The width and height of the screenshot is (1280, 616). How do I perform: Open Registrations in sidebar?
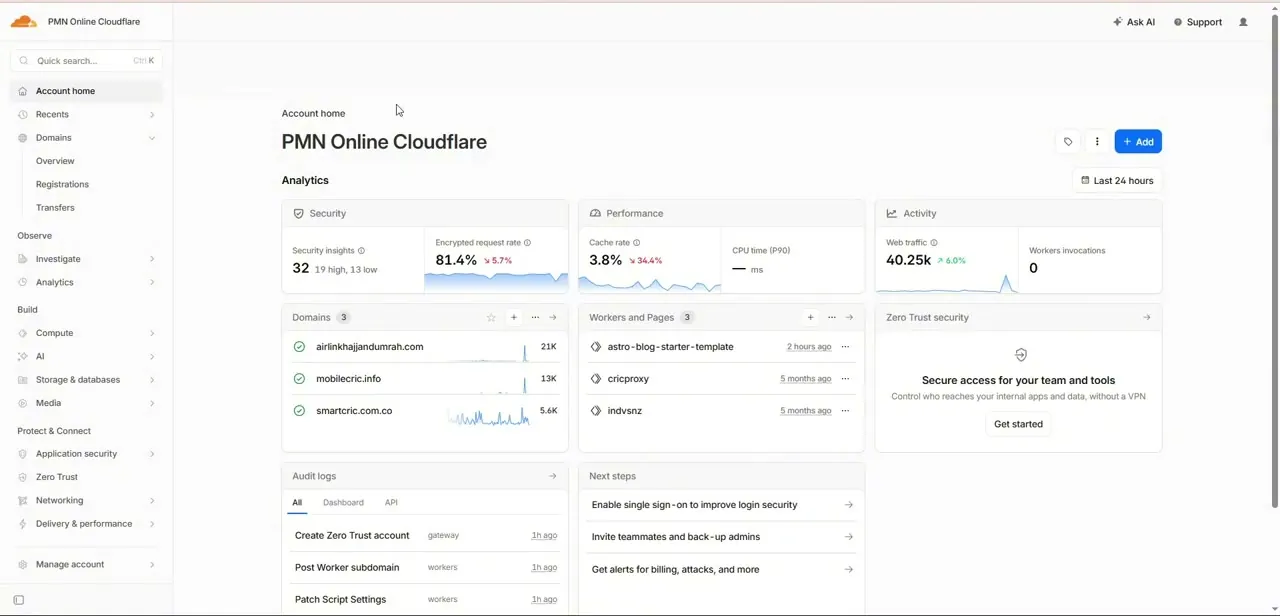[62, 185]
